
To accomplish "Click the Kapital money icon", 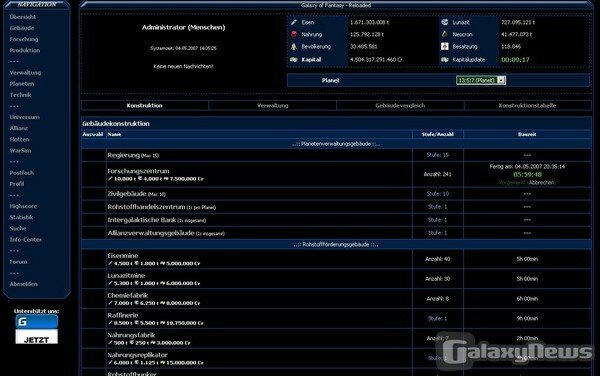I will [x=294, y=59].
